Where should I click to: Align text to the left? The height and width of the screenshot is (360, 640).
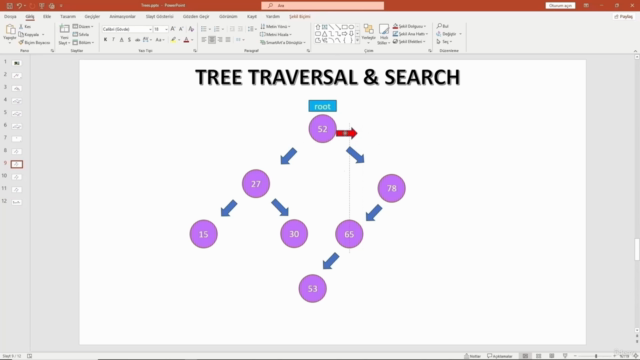point(204,40)
